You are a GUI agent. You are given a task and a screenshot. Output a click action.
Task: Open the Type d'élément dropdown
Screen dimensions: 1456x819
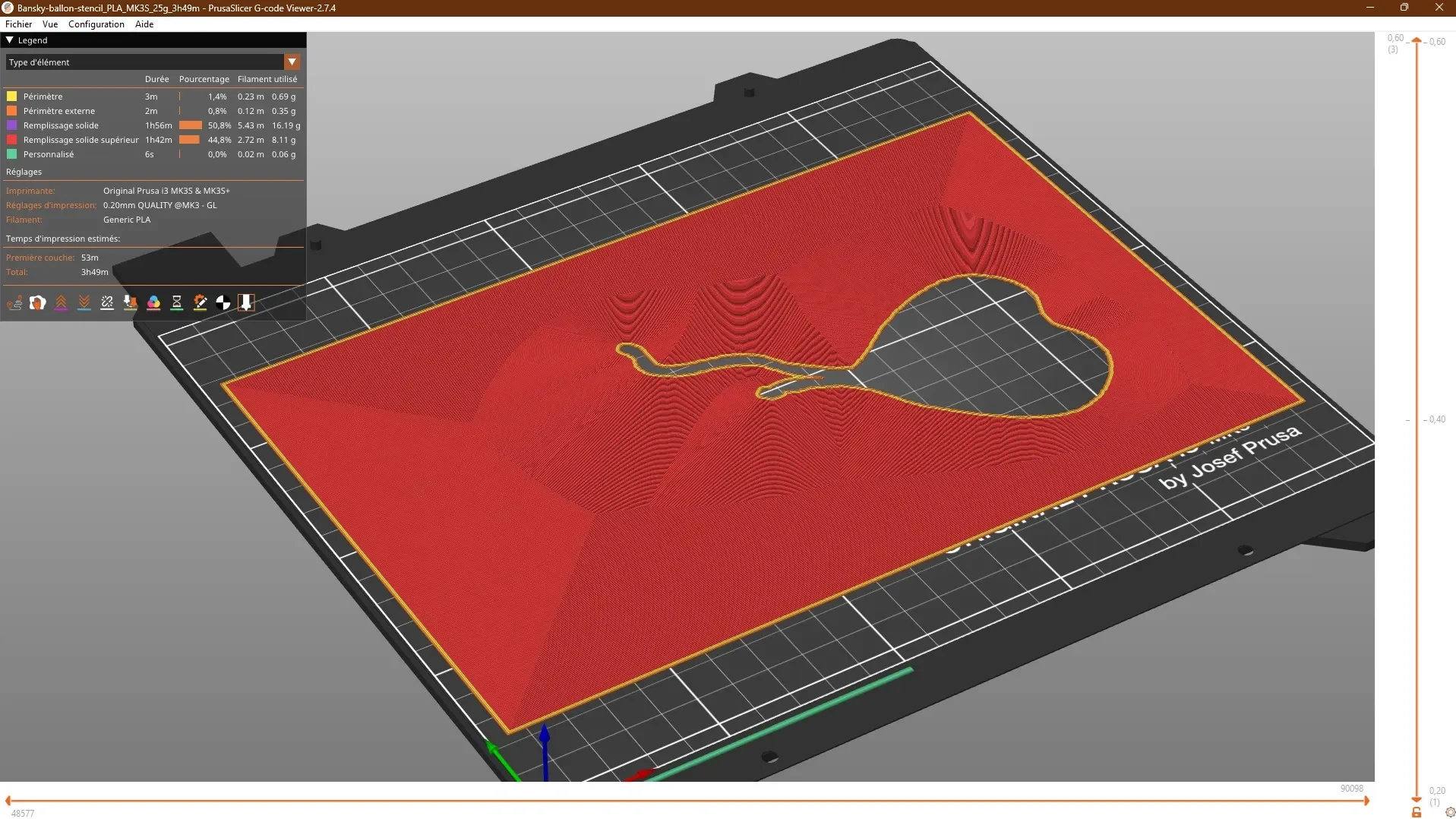click(x=153, y=62)
